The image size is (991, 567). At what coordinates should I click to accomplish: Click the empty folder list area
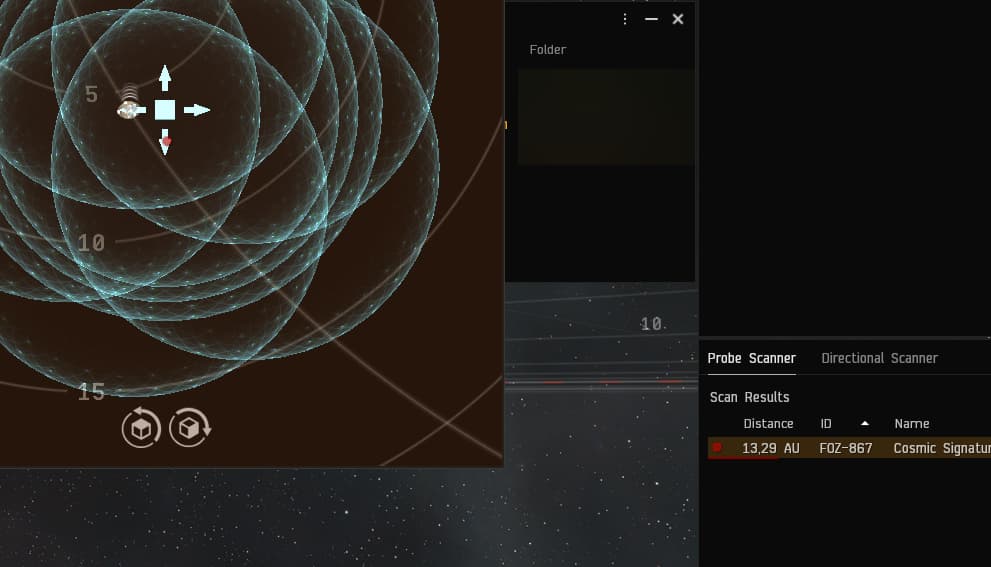coord(605,116)
